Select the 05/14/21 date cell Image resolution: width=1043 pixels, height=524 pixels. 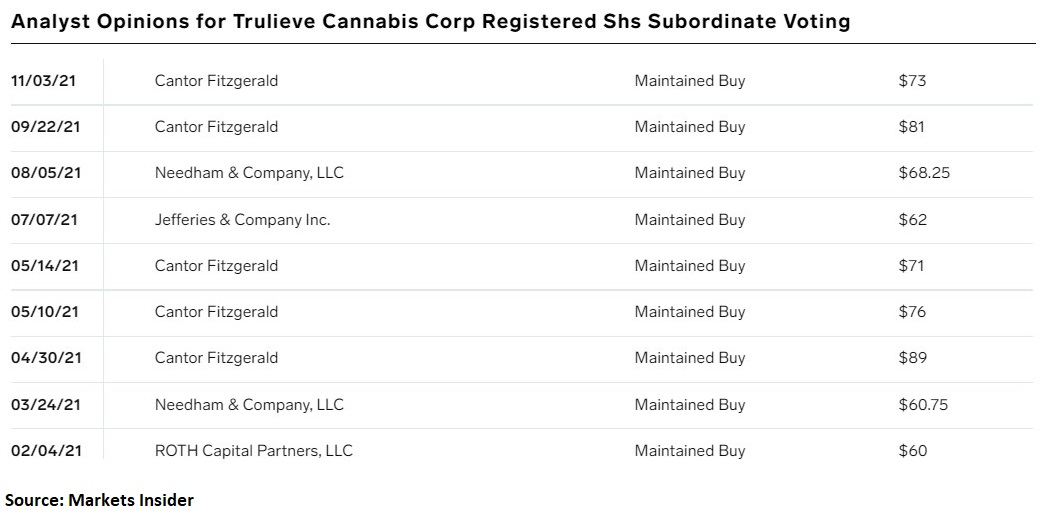[x=45, y=265]
